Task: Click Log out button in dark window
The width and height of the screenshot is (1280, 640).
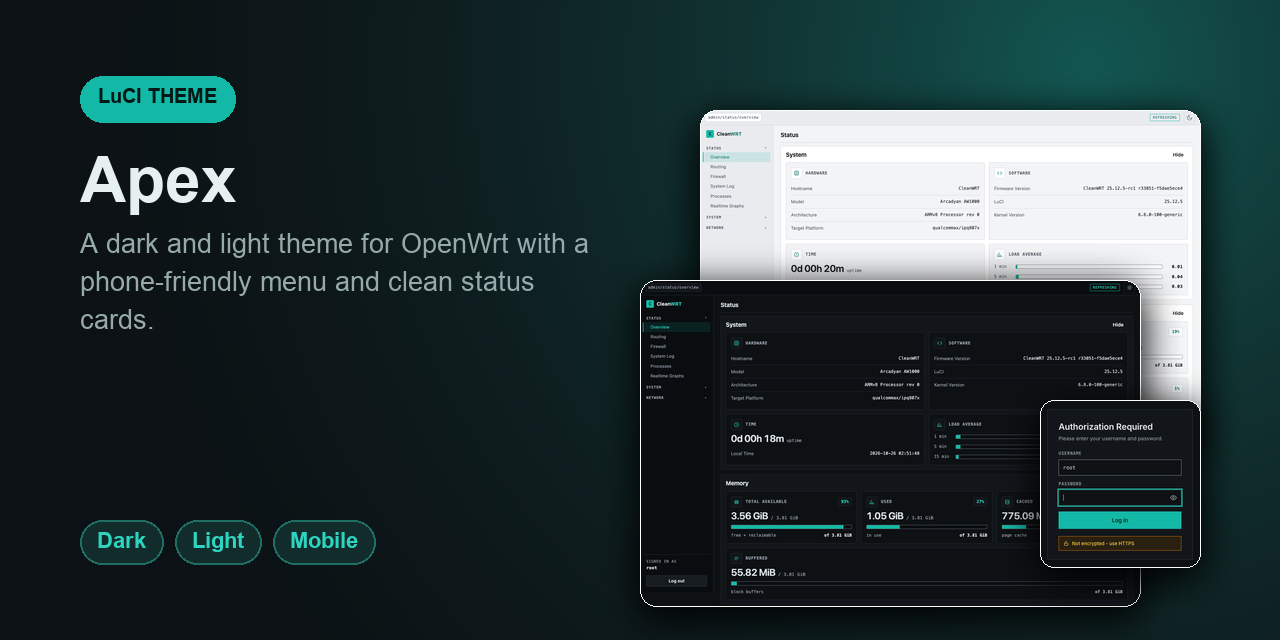Action: click(676, 581)
